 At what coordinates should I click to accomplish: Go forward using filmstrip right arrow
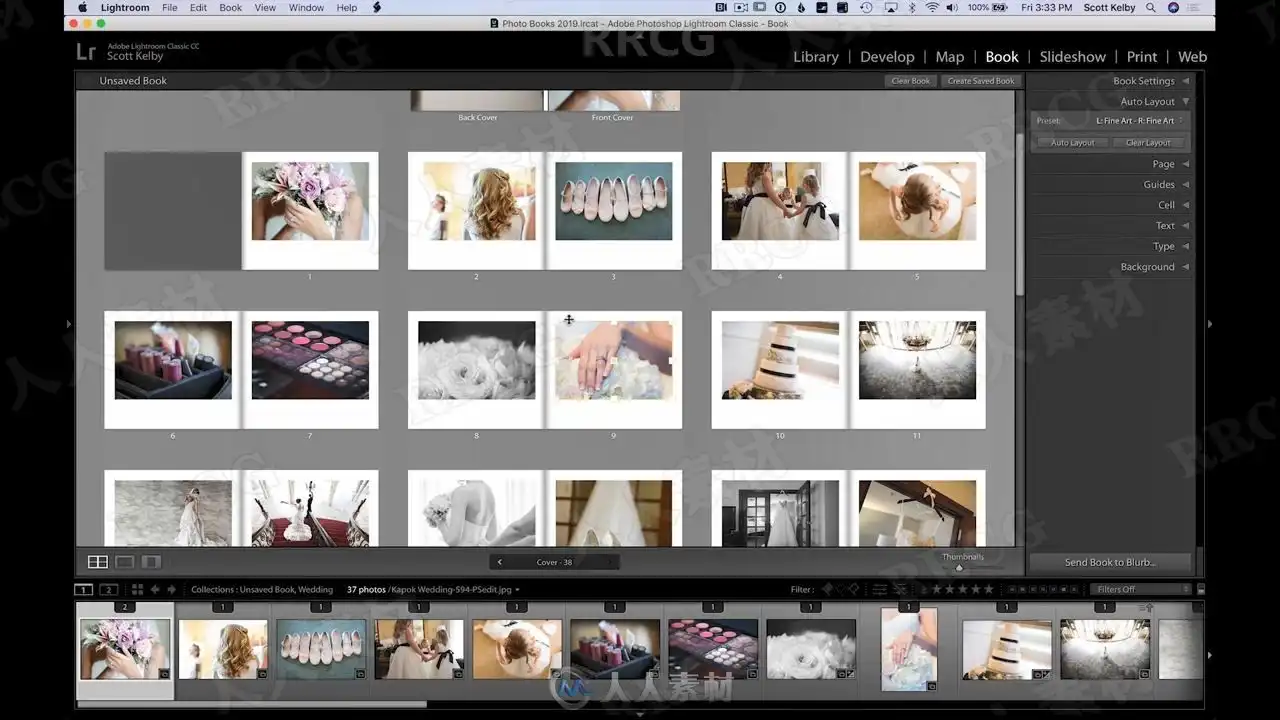click(x=172, y=590)
